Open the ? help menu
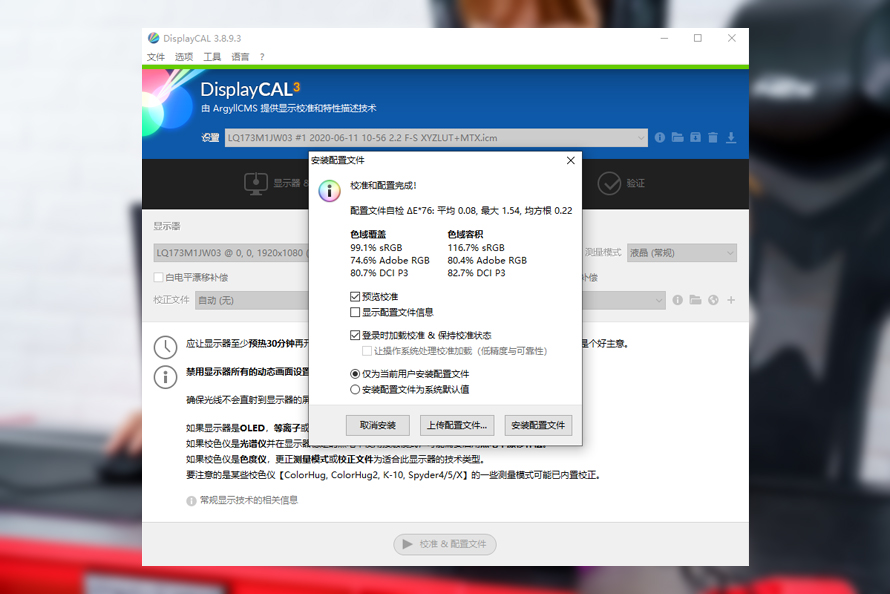 [x=262, y=57]
